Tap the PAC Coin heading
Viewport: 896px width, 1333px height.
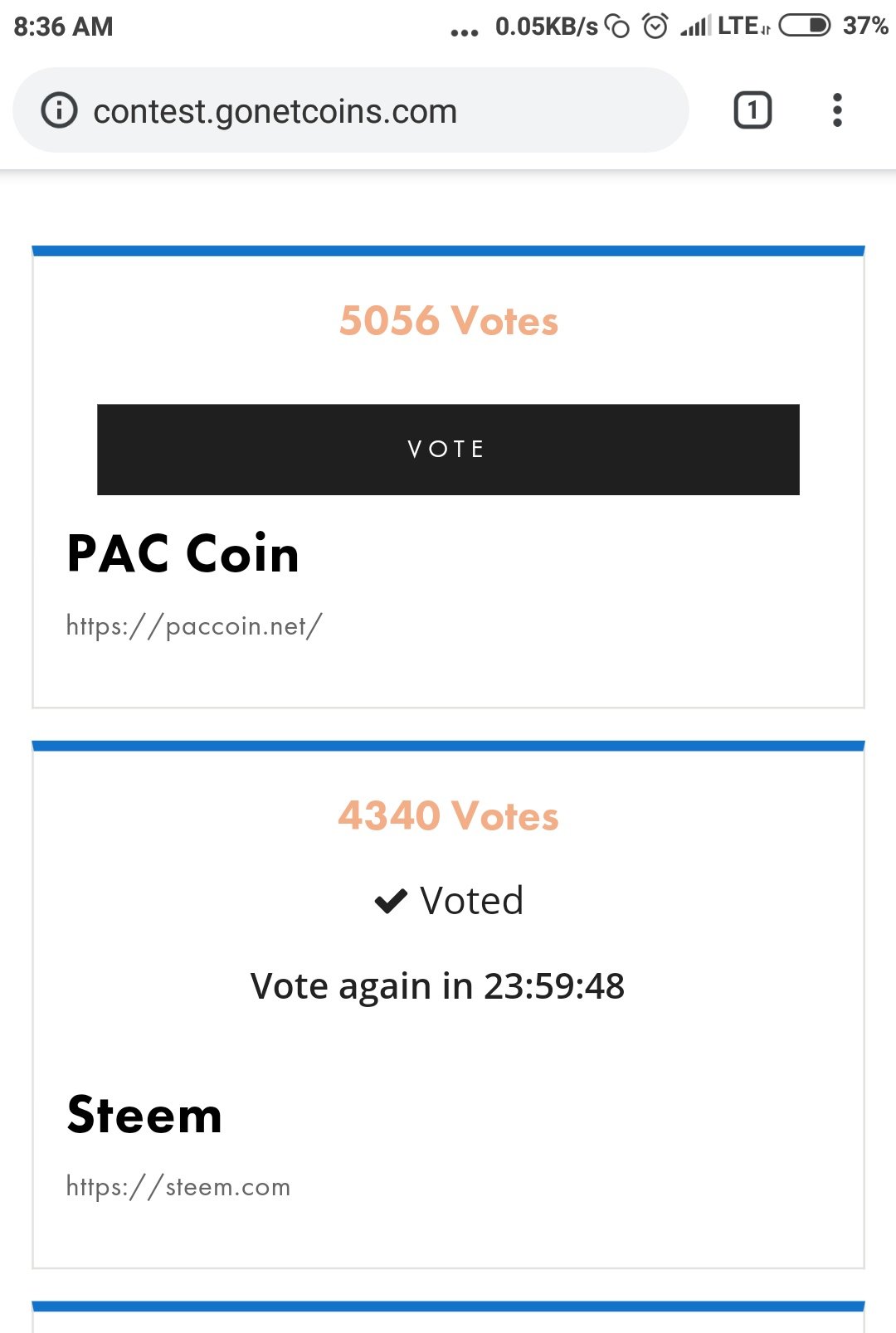[183, 554]
